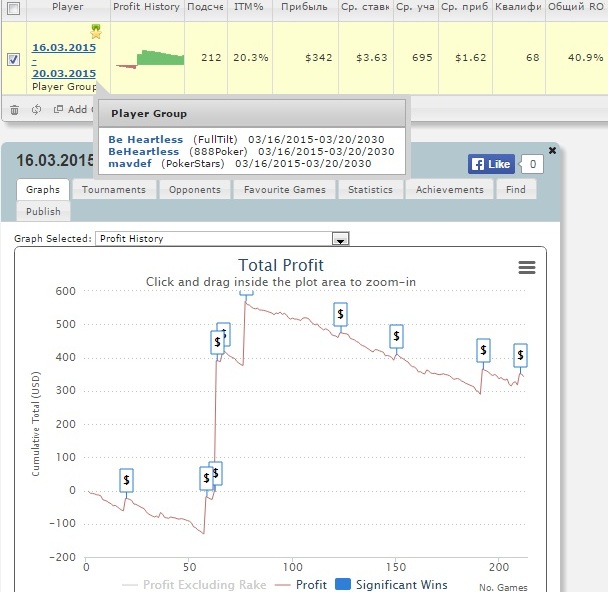Screen dimensions: 608x592
Task: Click the refresh icon beside the trash icon
Action: (x=36, y=110)
